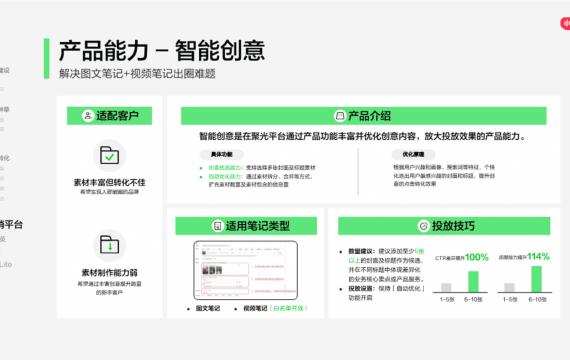Click the notebook icon beside 适用笔记类型

217,226
